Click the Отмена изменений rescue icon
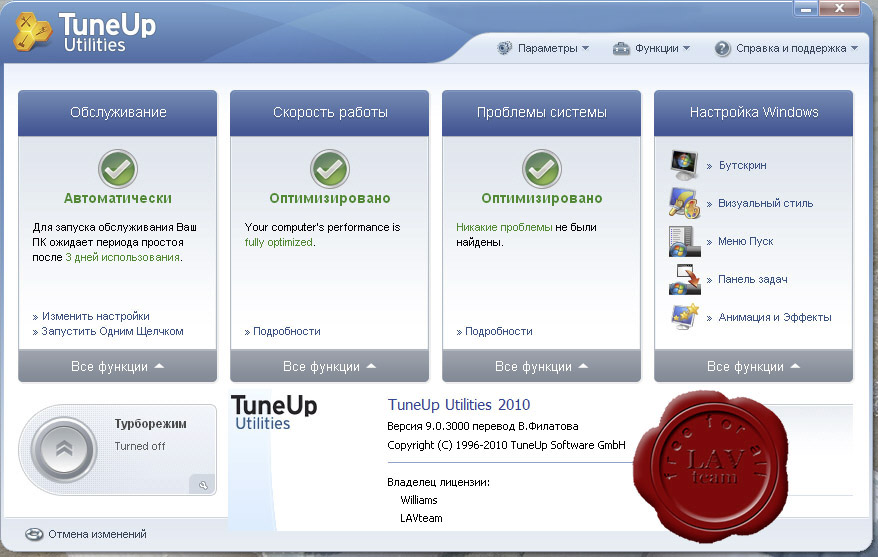878x557 pixels. (x=34, y=534)
